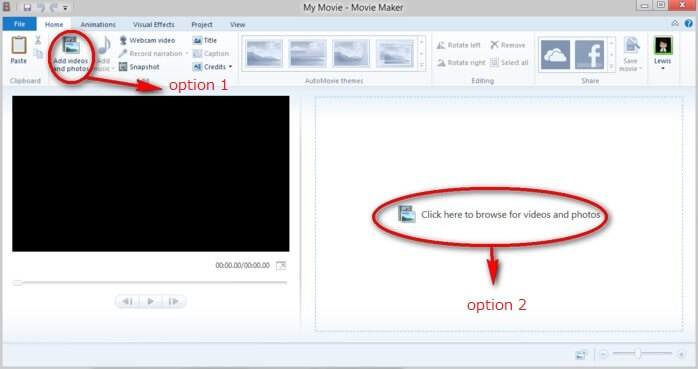Click the Save movie icon
The height and width of the screenshot is (369, 698).
pyautogui.click(x=631, y=45)
